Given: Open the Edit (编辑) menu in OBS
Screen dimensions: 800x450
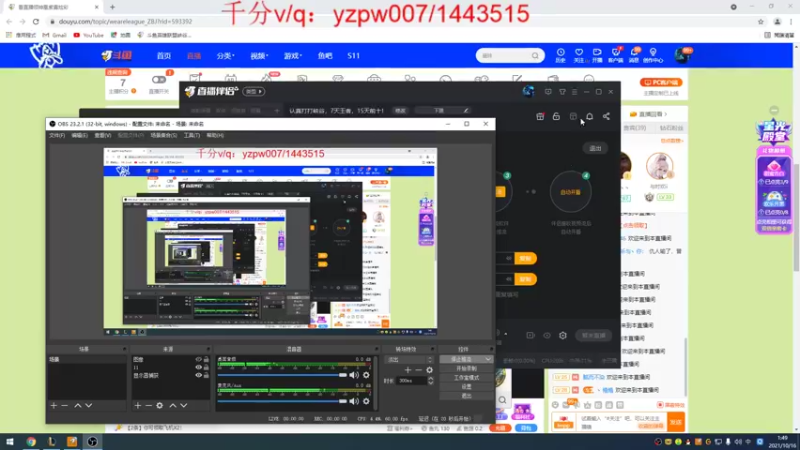Looking at the screenshot, I should (79, 135).
